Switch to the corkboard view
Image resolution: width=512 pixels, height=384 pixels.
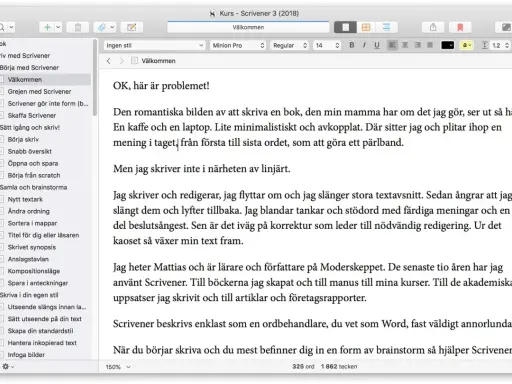tap(366, 27)
